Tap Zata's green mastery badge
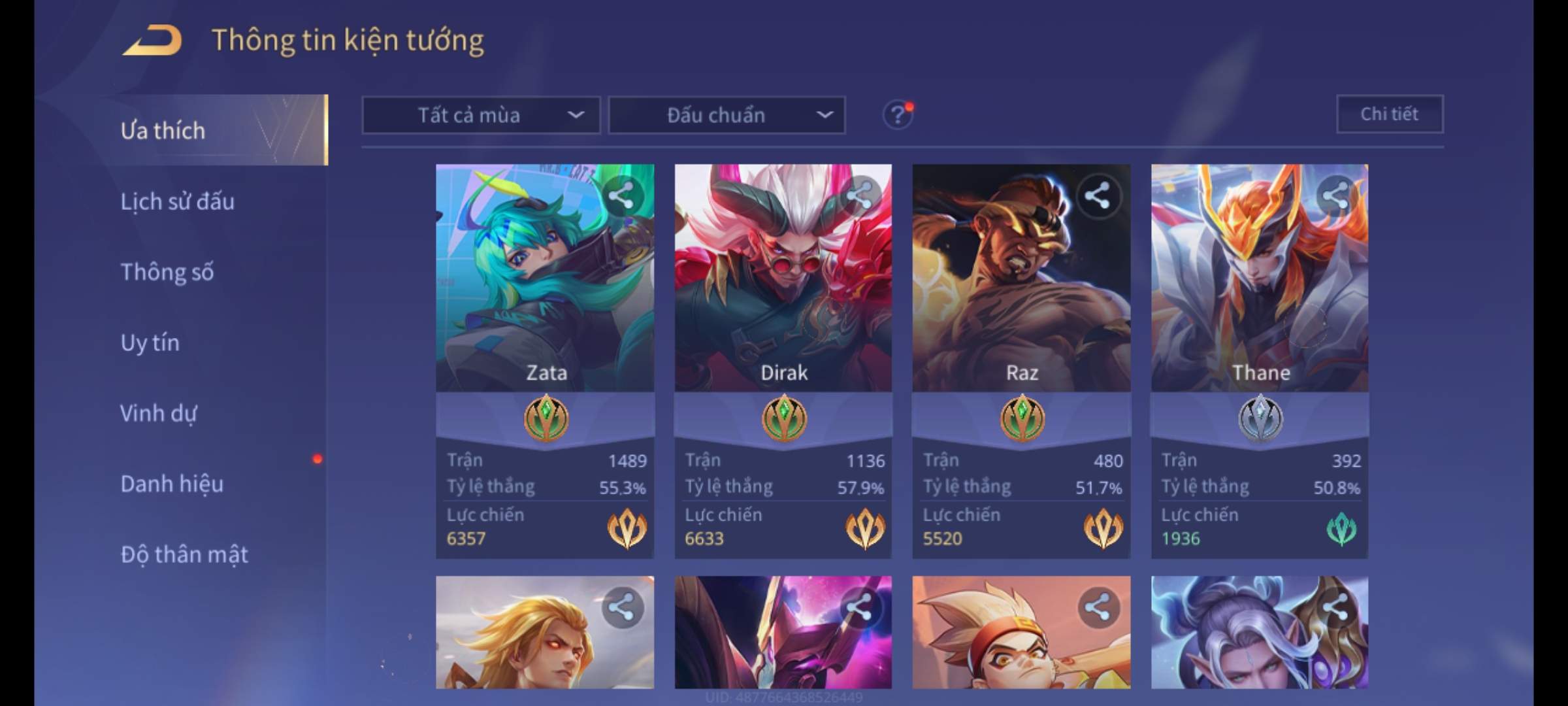 [546, 418]
